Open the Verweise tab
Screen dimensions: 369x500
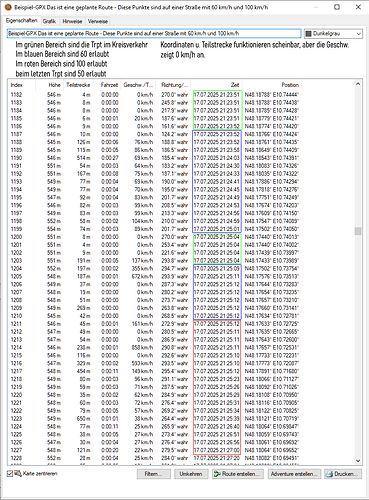[x=98, y=21]
